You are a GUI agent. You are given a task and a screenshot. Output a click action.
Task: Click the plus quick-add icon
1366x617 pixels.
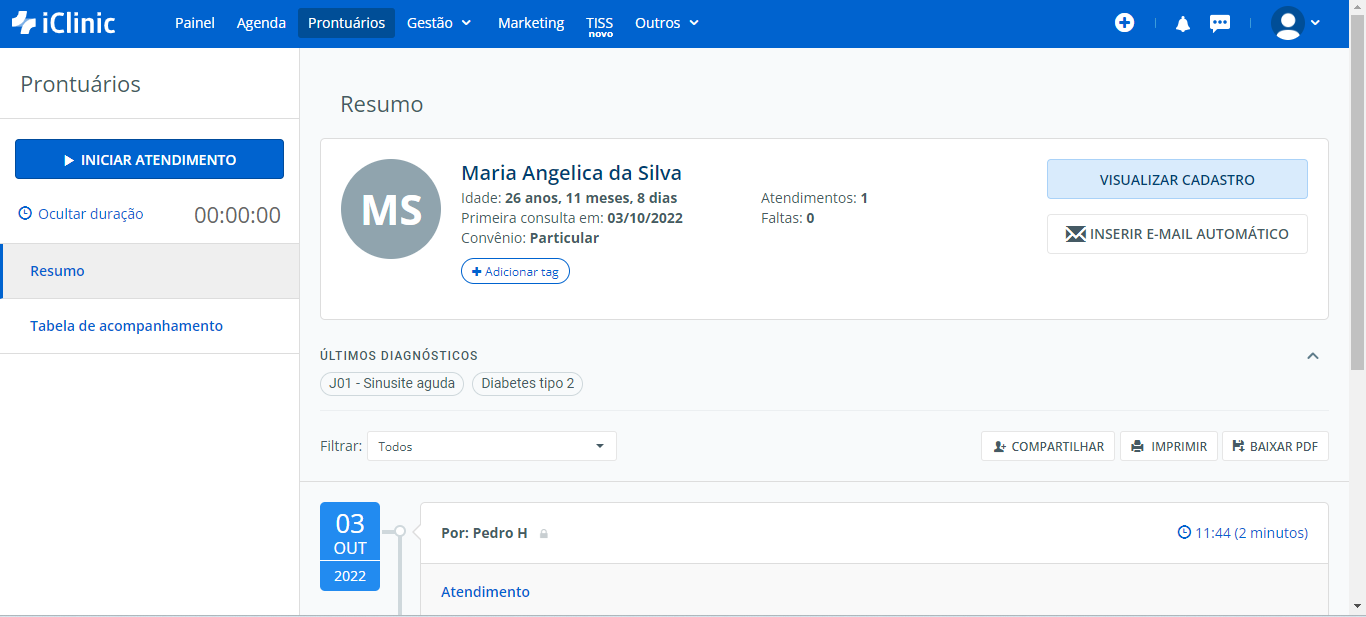click(1124, 23)
